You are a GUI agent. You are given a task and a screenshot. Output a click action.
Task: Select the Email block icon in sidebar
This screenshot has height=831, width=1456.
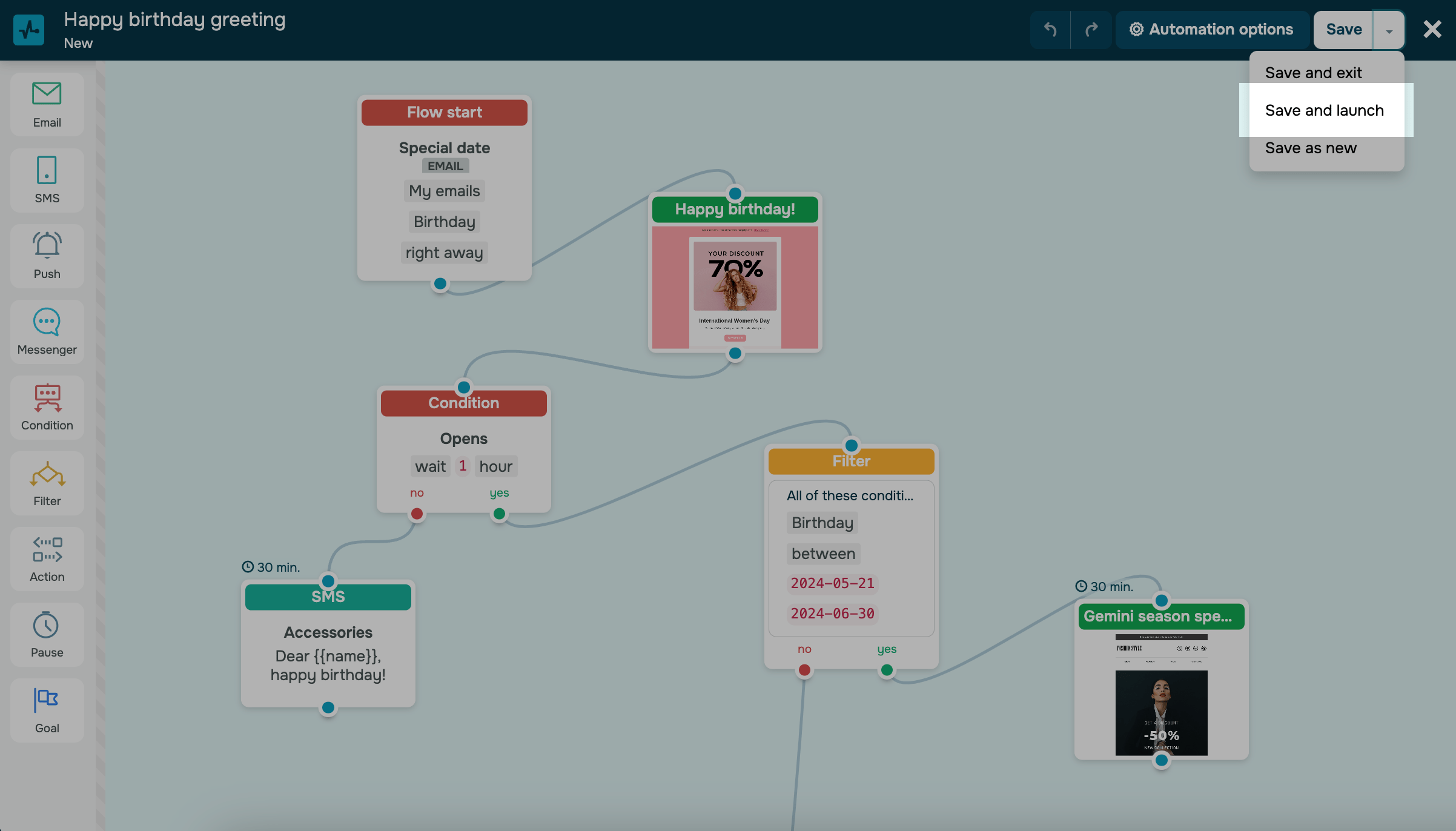tap(47, 105)
